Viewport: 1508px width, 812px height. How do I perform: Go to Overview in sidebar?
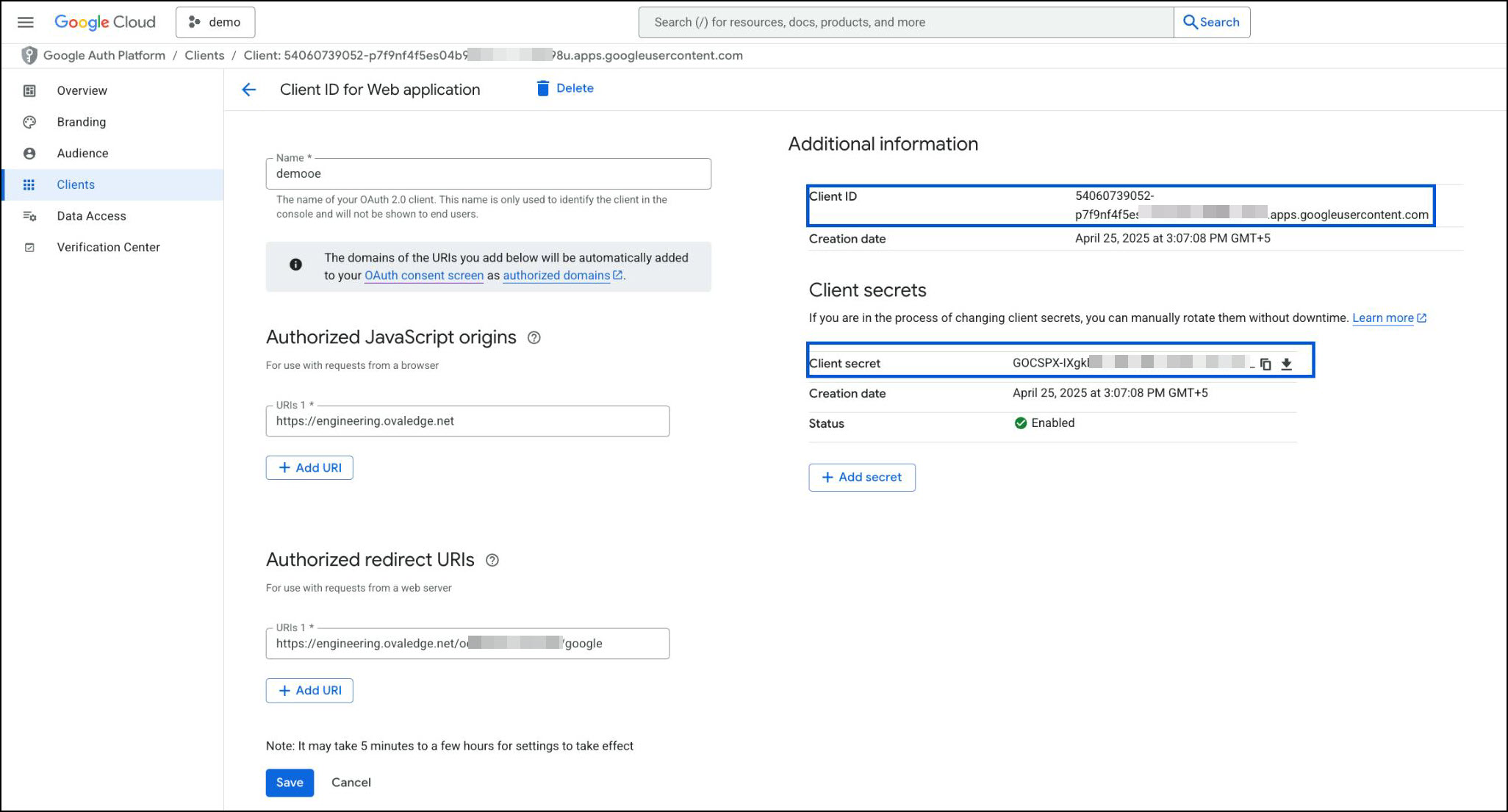coord(82,90)
